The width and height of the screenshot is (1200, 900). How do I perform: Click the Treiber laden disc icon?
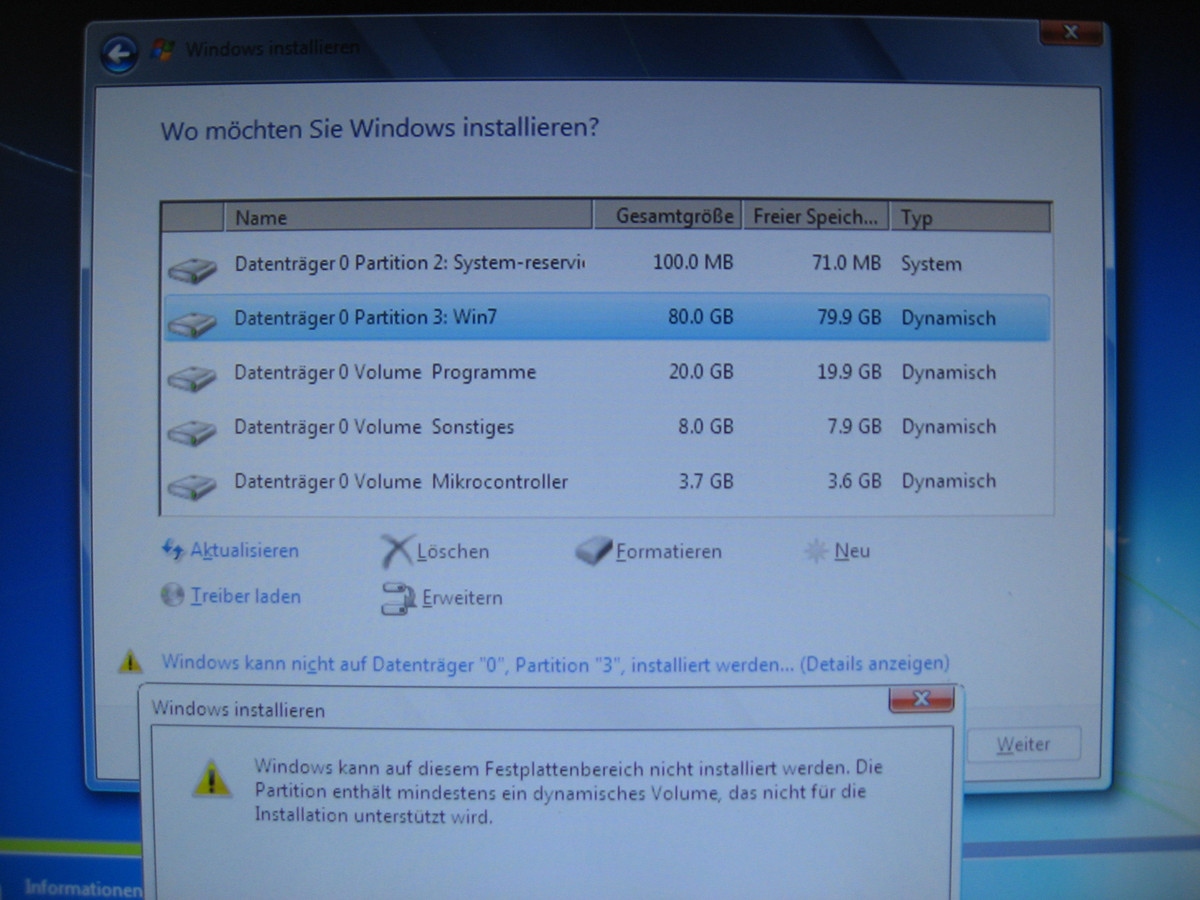(x=173, y=595)
